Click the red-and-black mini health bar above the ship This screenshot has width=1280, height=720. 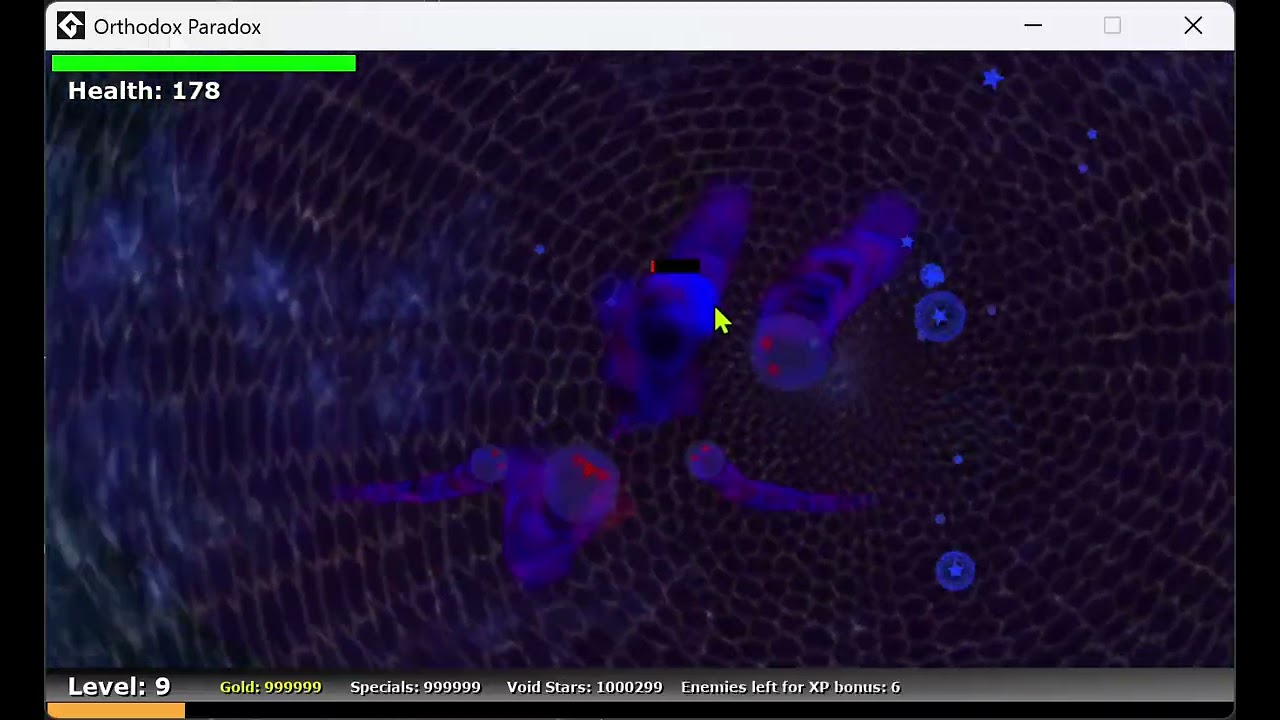675,266
